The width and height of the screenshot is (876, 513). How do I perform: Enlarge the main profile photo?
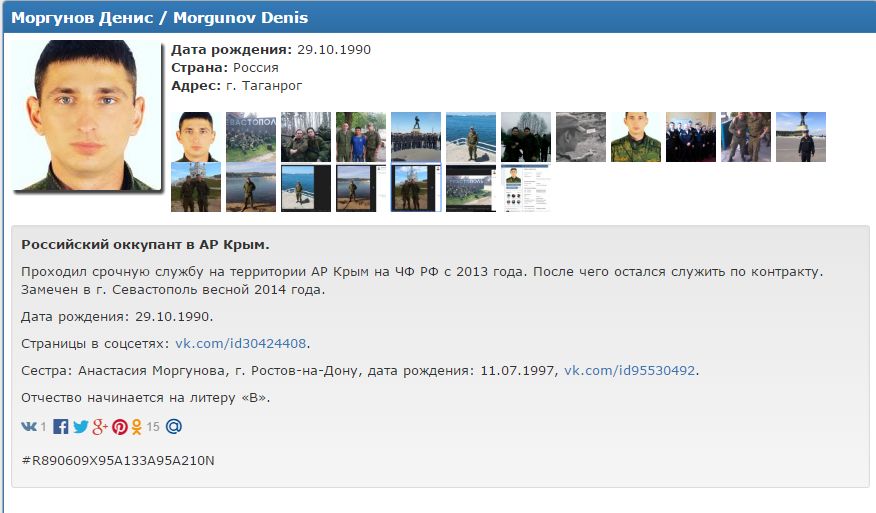(85, 115)
